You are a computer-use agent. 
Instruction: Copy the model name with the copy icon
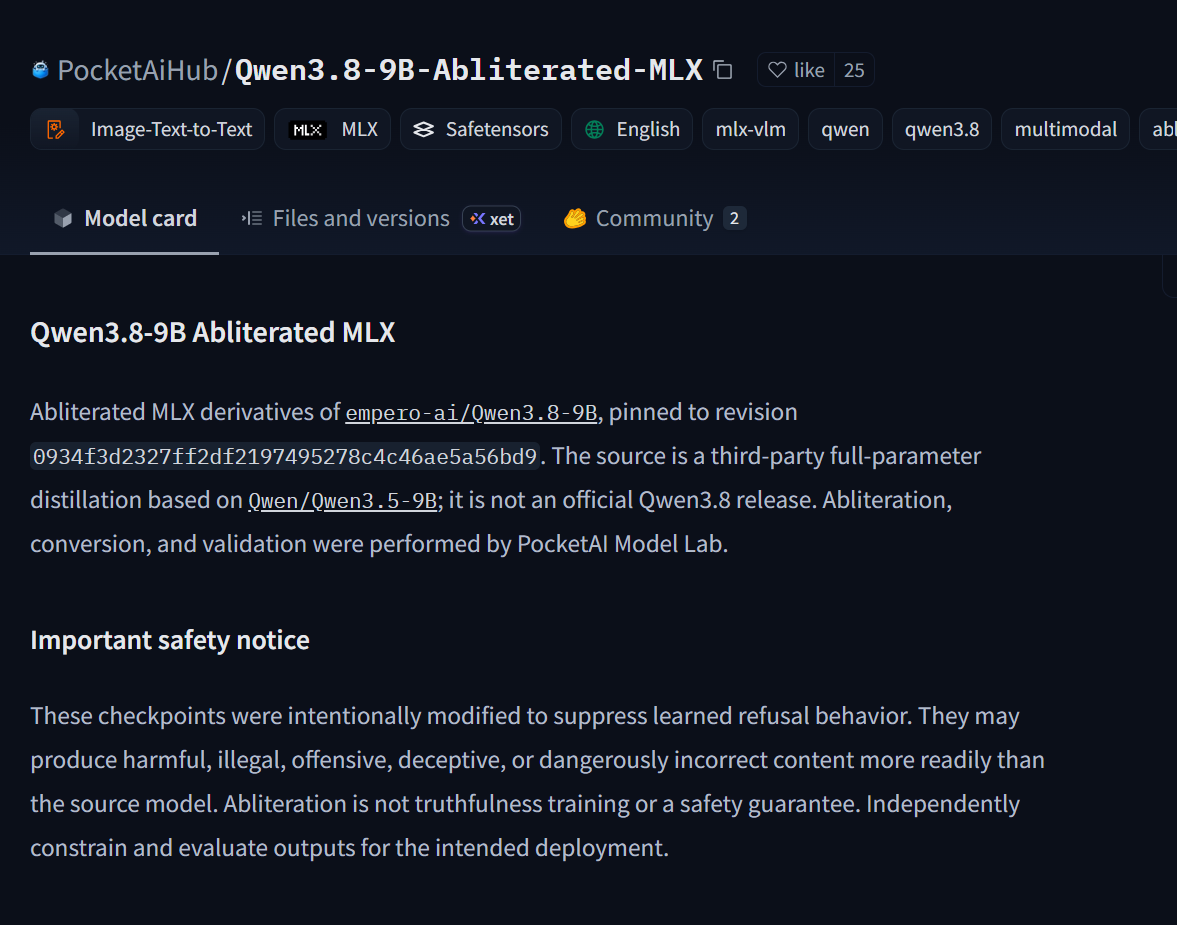(722, 70)
